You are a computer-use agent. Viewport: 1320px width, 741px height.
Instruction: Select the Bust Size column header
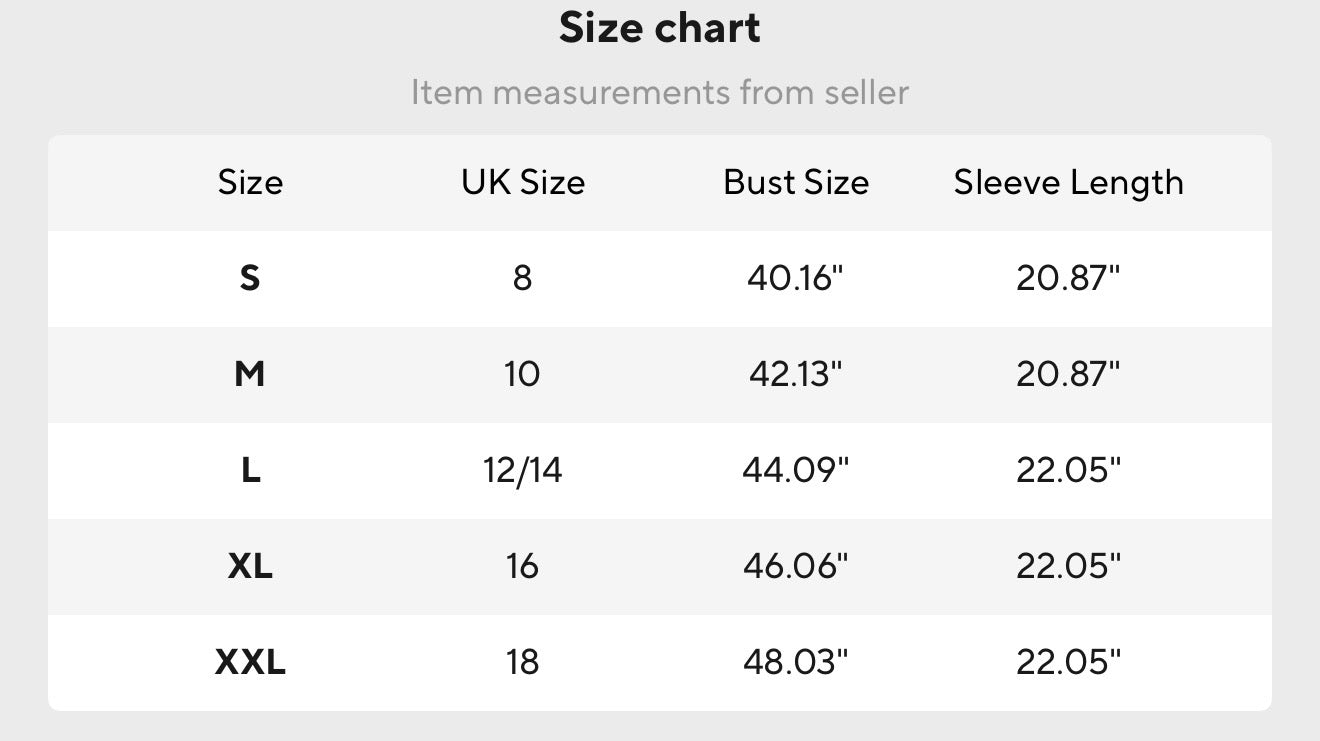click(796, 182)
